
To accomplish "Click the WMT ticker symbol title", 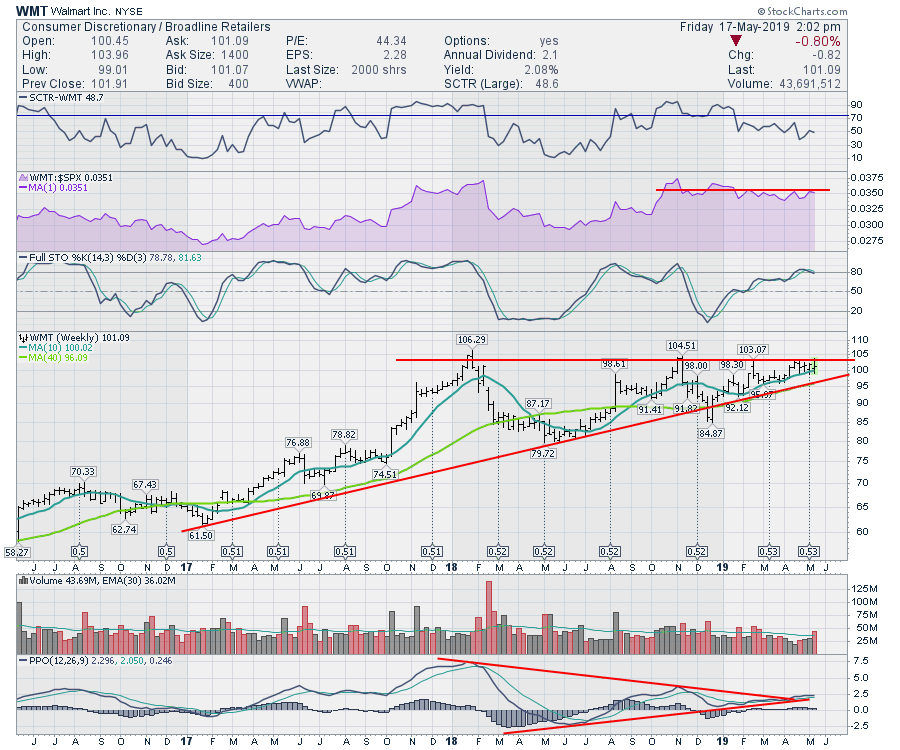I will pyautogui.click(x=32, y=11).
